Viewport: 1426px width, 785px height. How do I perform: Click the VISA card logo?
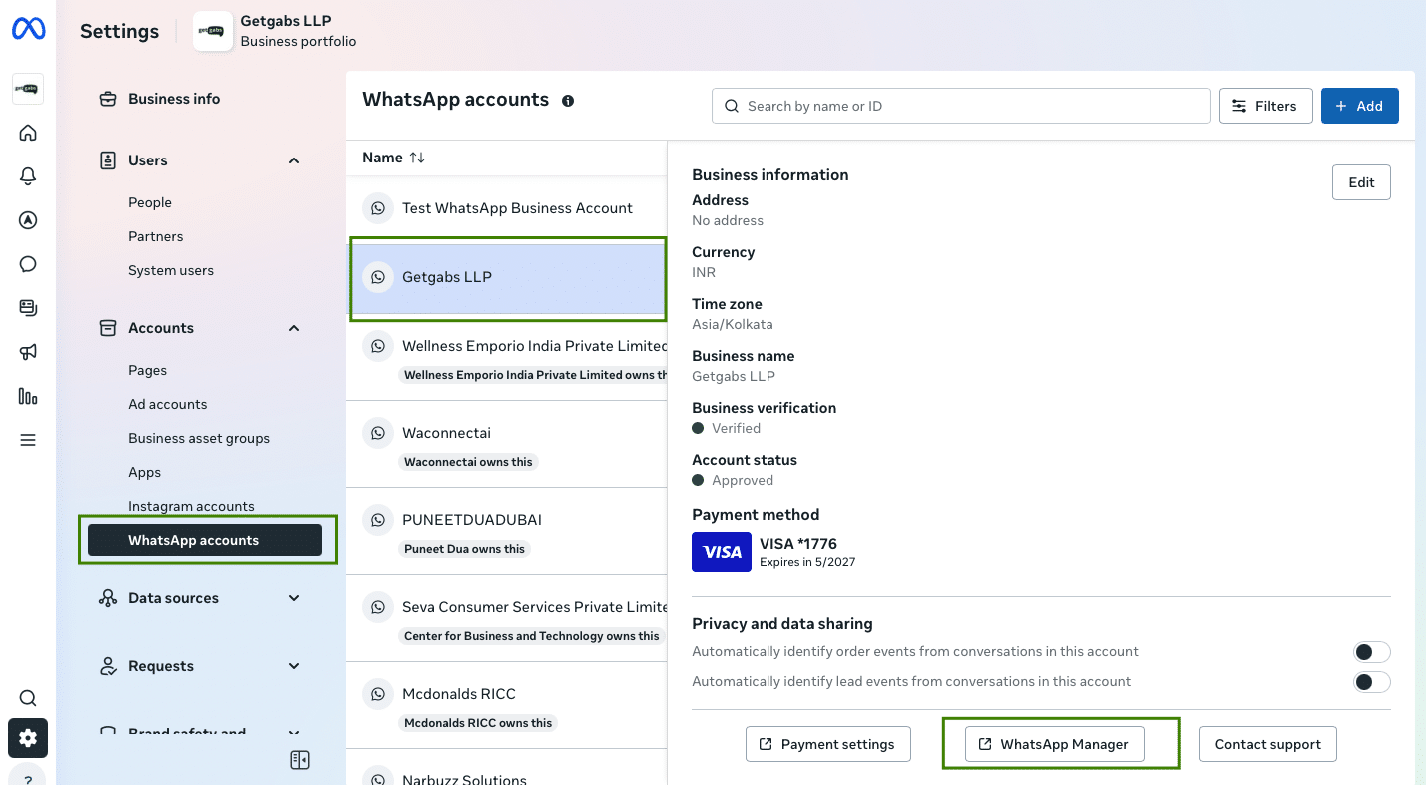(x=722, y=552)
